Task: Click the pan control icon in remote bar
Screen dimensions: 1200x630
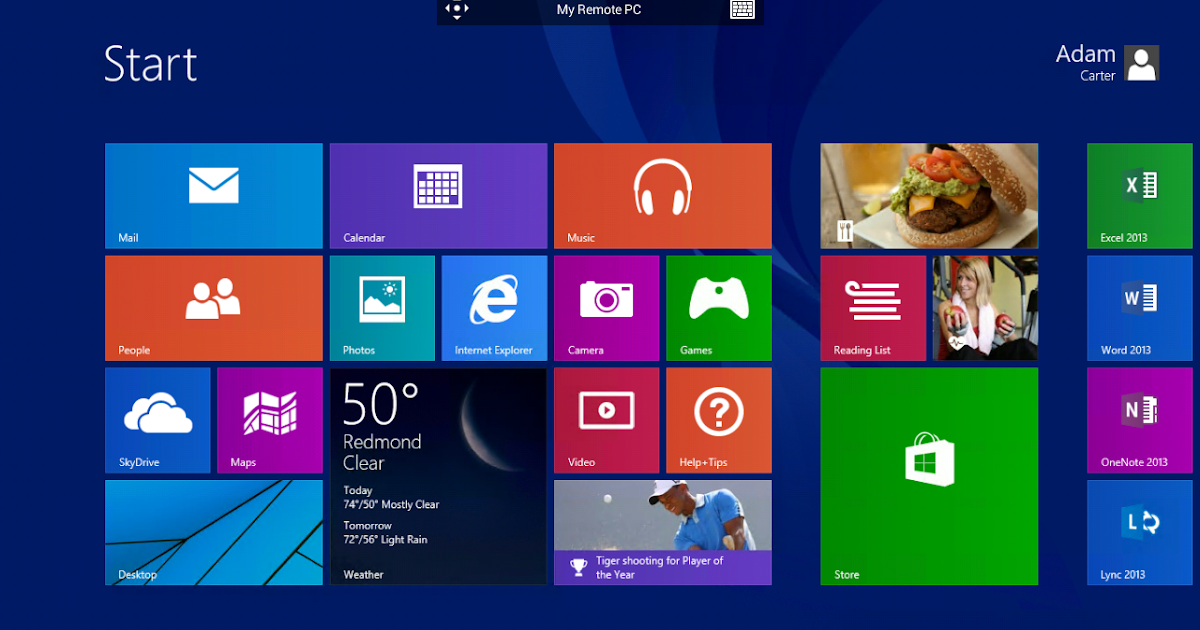Action: click(x=457, y=10)
